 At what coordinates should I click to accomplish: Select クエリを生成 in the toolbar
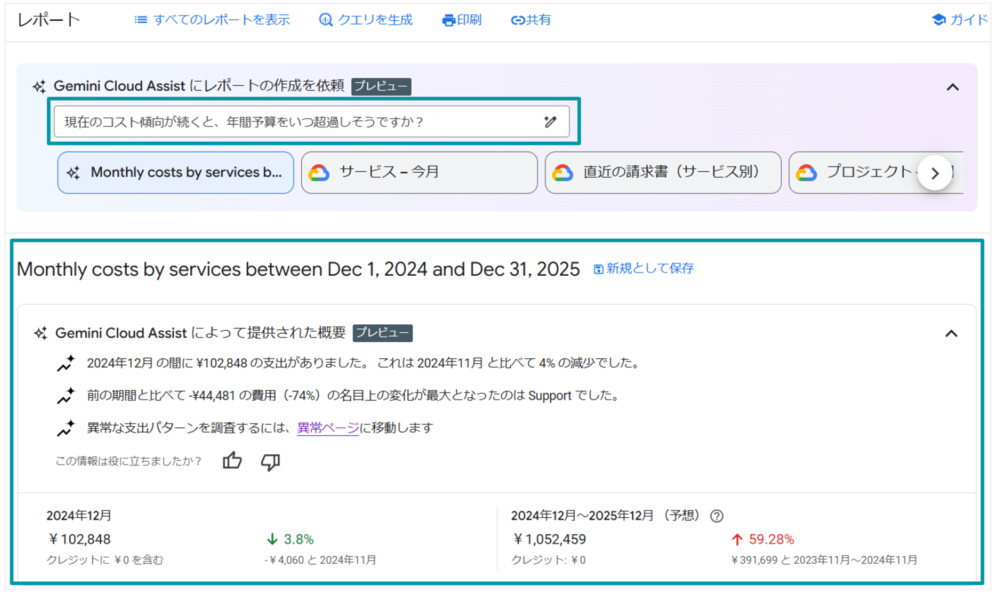(365, 20)
